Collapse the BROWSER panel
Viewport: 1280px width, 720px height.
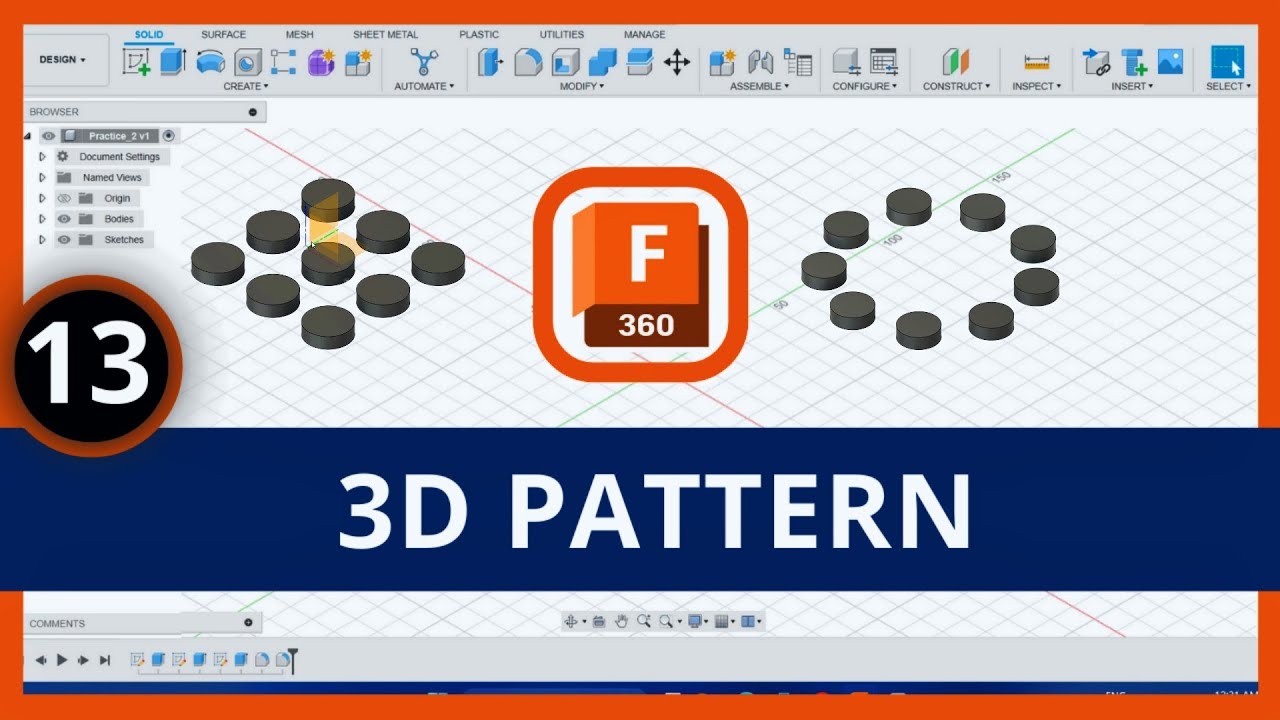252,112
